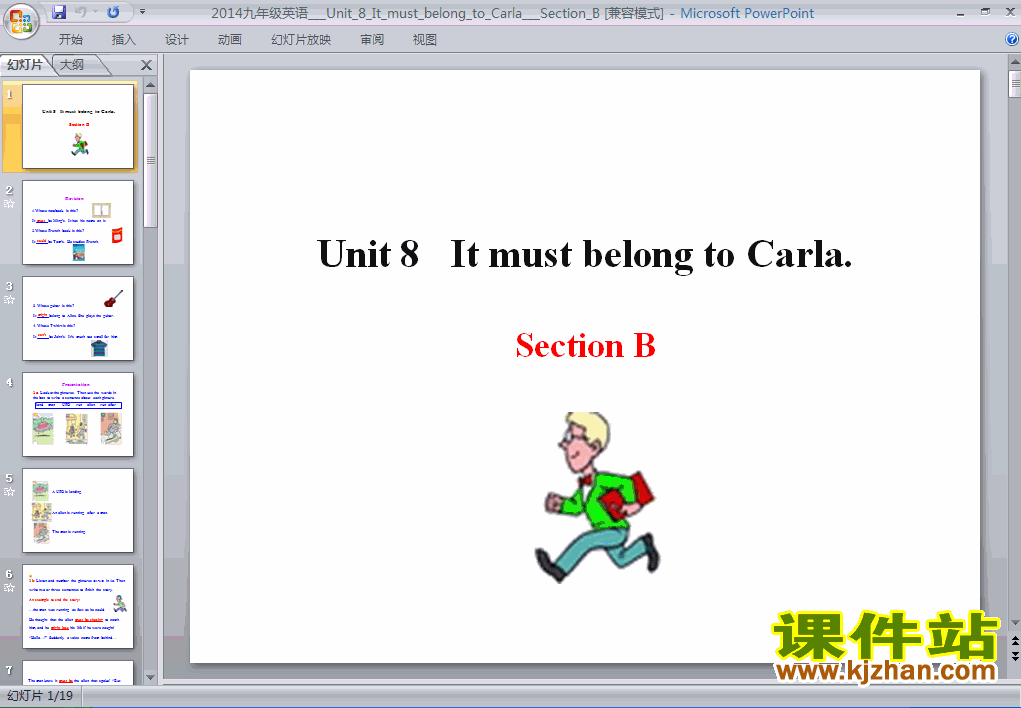
Task: Click animation star icon beside slide 5
Action: tap(9, 492)
